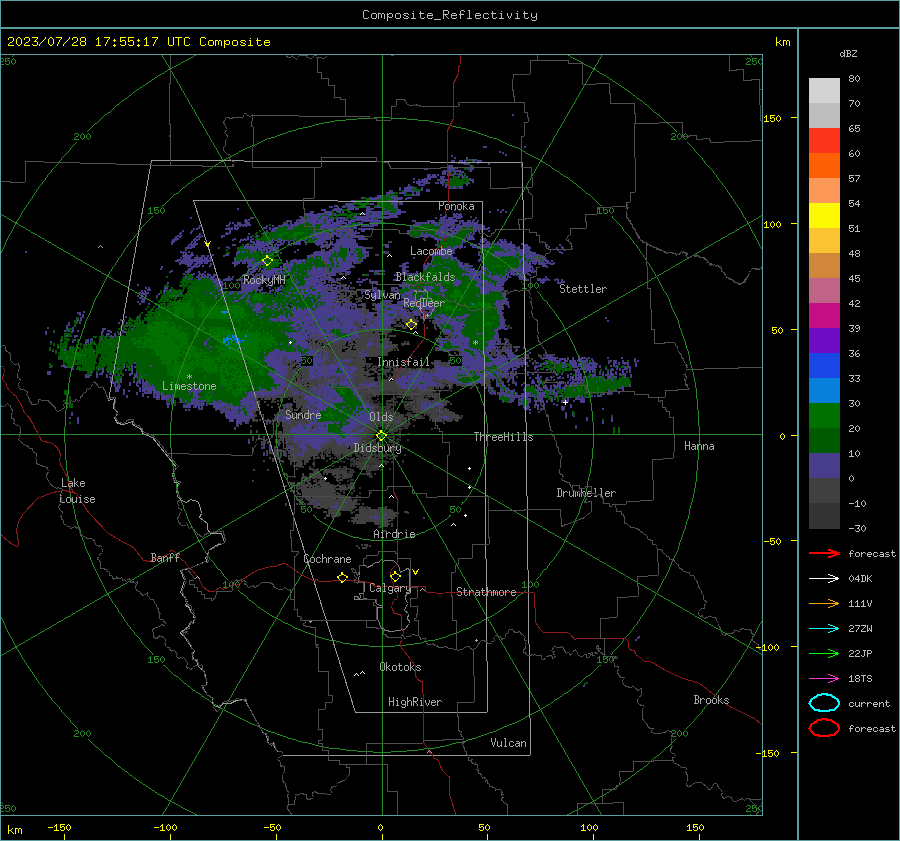Click the Composite_Reflectivity title
Screen dimensions: 900x841
450,15
